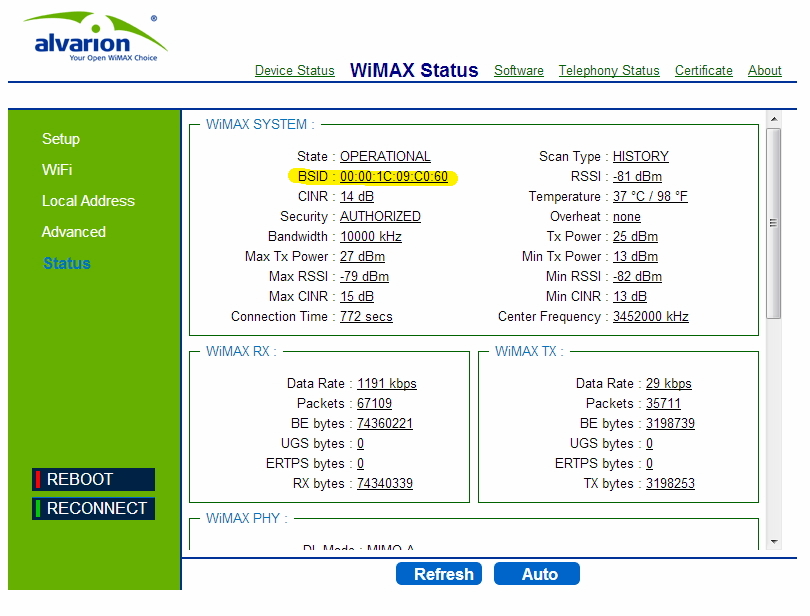Click the REBOOT button
Viewport: 810px width, 616px height.
[x=94, y=479]
